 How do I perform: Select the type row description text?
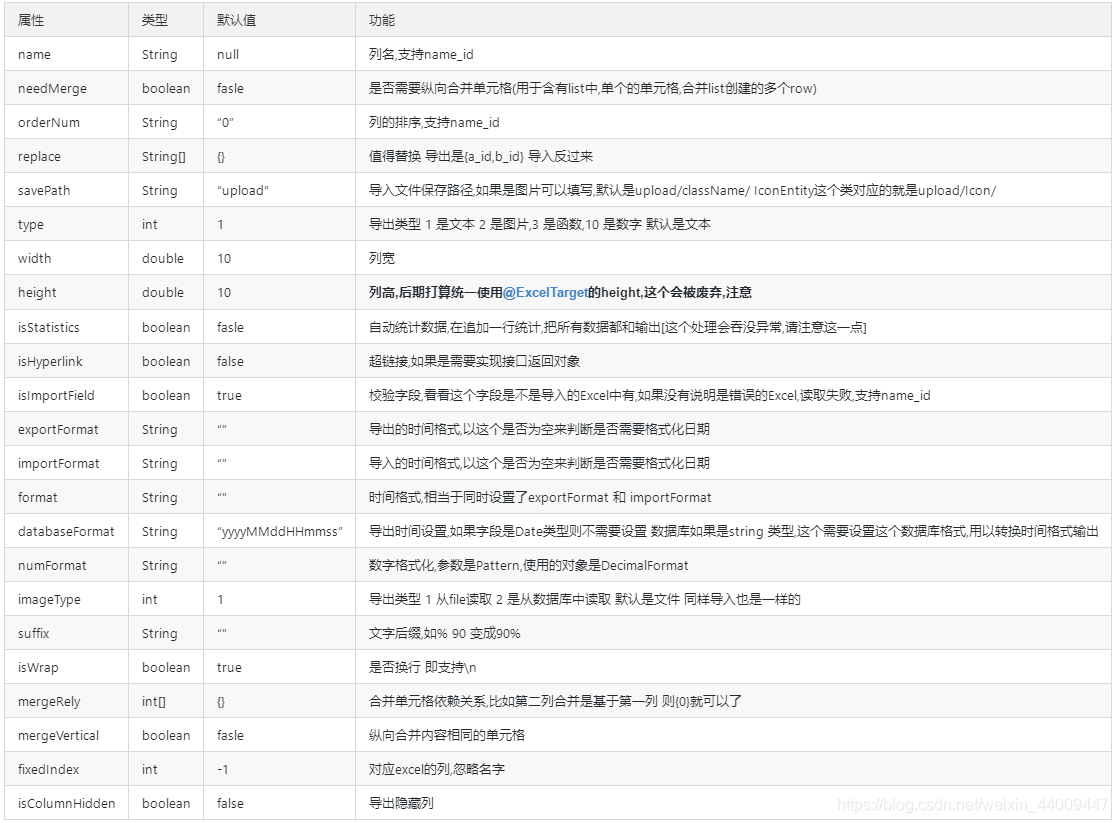500,224
